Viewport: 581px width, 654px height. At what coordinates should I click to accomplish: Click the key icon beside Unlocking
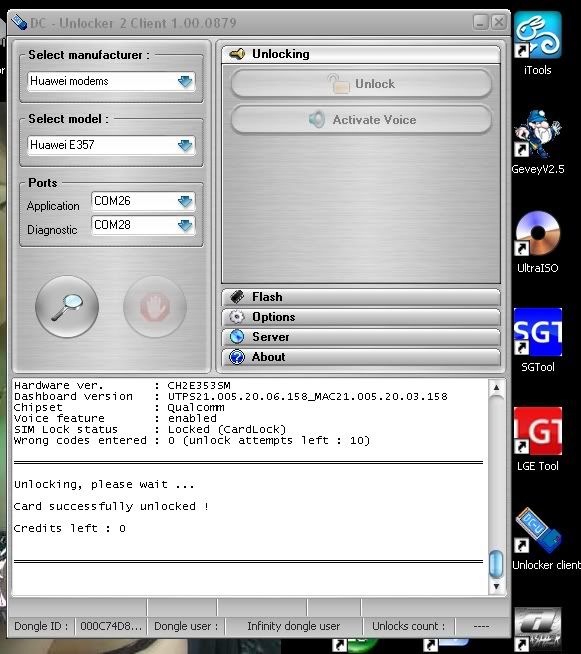(237, 54)
